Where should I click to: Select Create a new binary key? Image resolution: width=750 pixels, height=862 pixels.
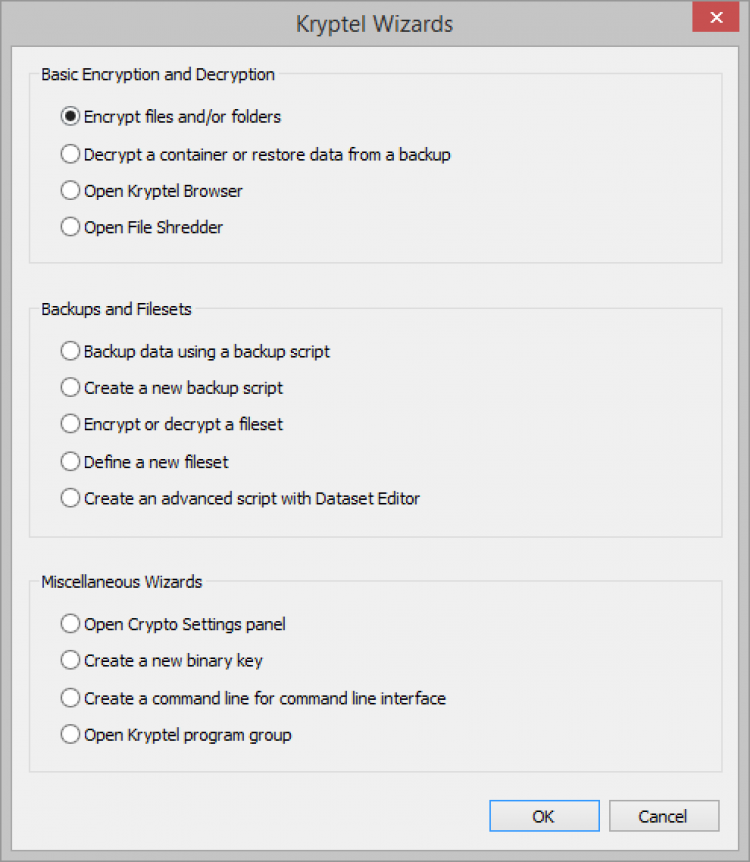pyautogui.click(x=70, y=660)
